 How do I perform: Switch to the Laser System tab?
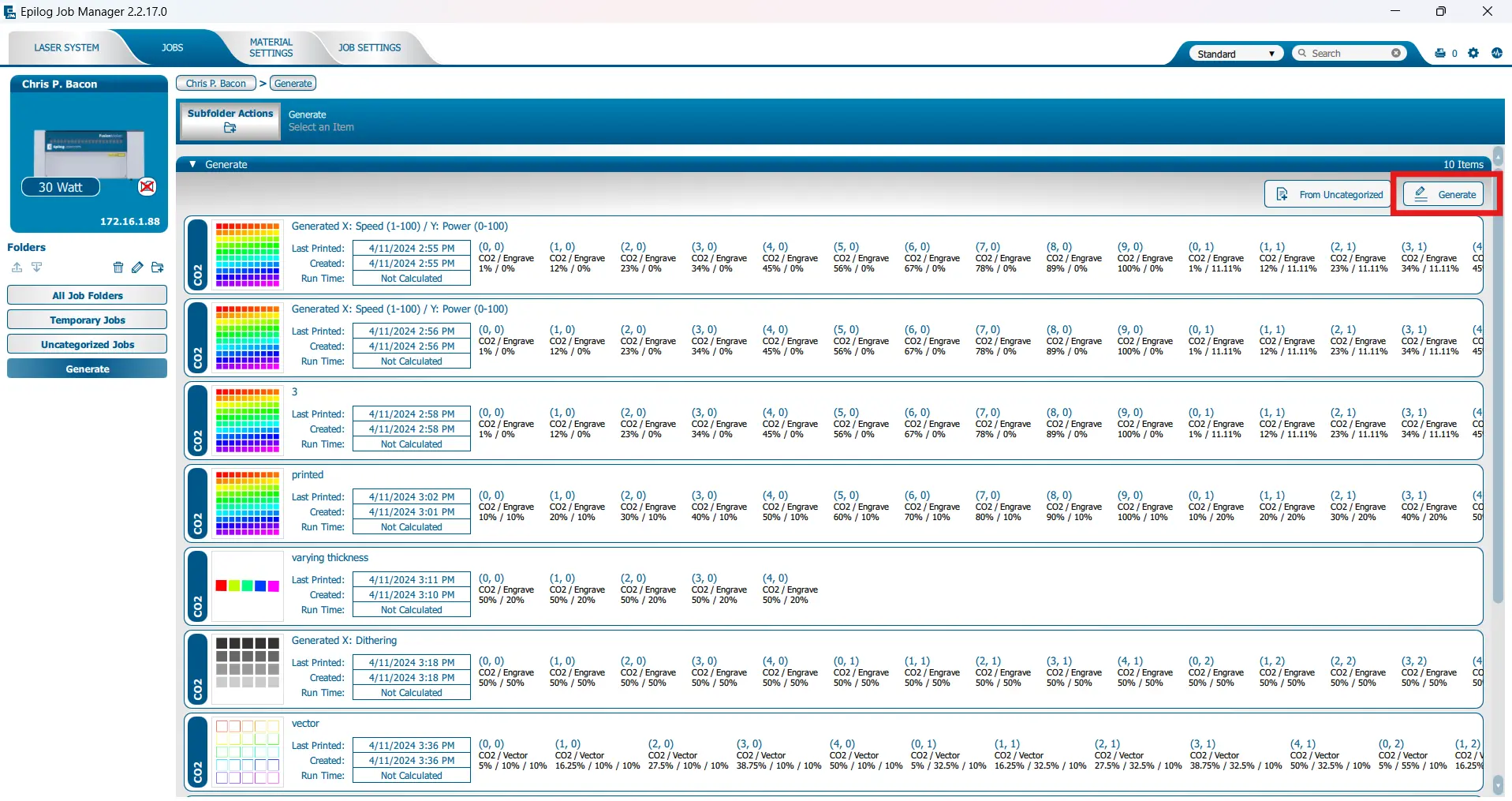66,47
